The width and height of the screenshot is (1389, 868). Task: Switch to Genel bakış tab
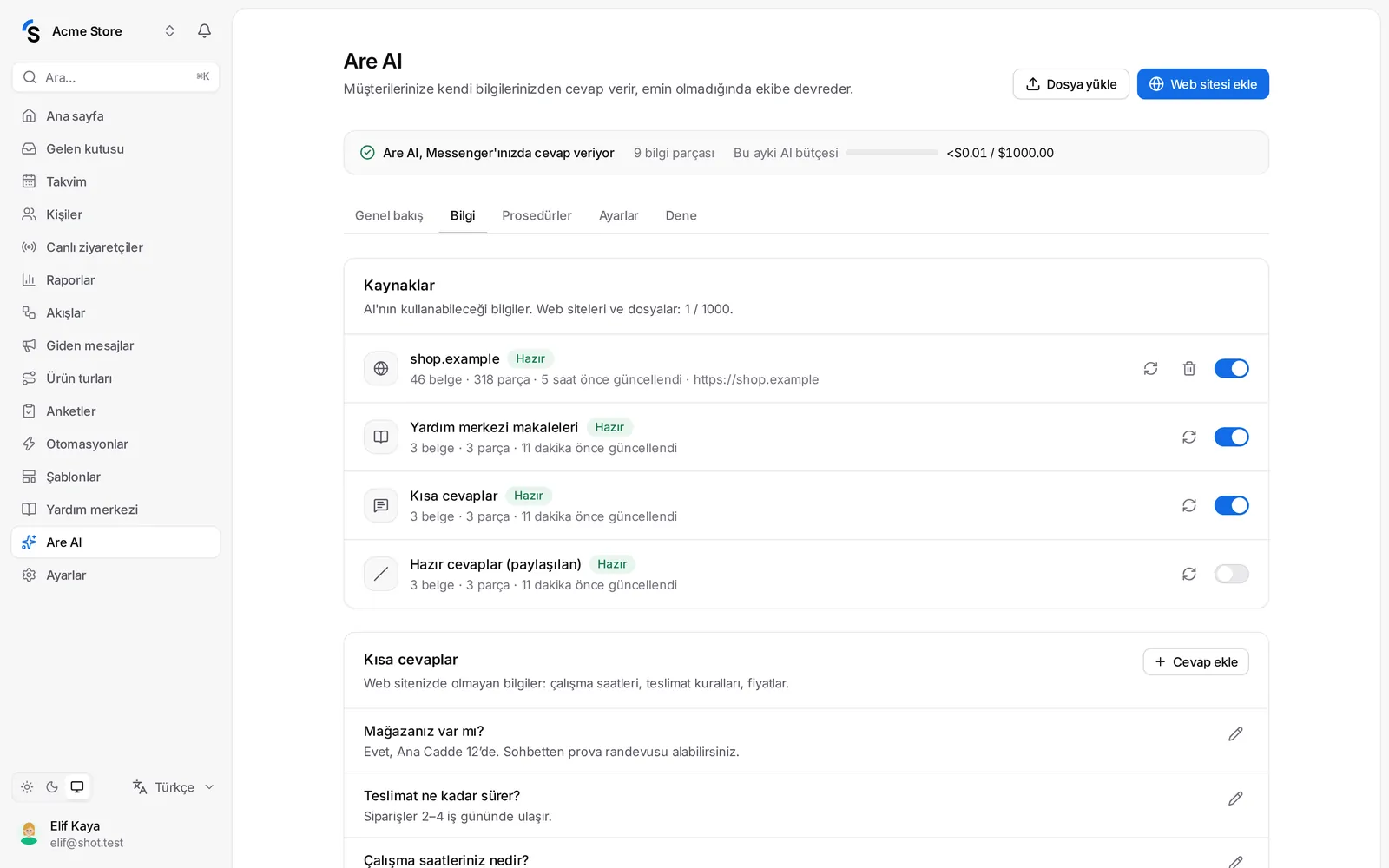click(389, 215)
